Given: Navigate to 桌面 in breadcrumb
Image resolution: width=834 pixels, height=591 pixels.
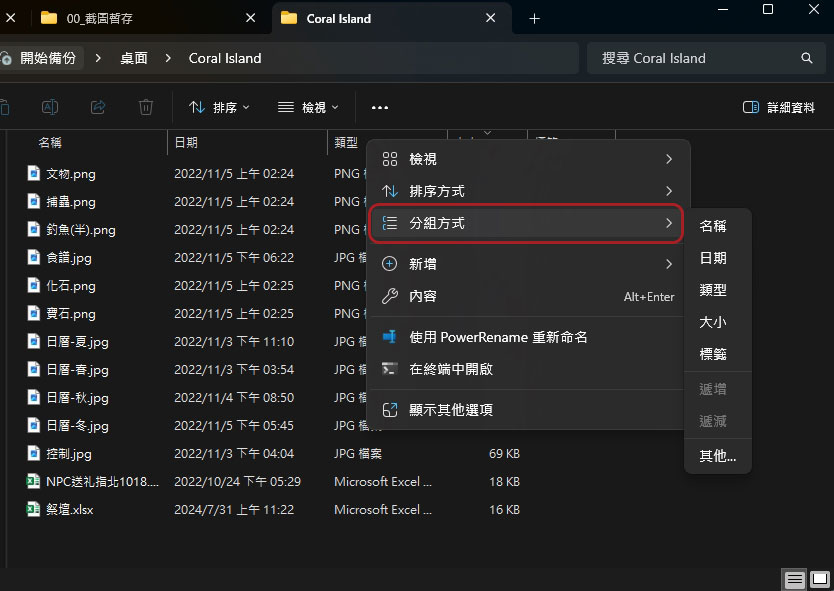Looking at the screenshot, I should pyautogui.click(x=134, y=58).
